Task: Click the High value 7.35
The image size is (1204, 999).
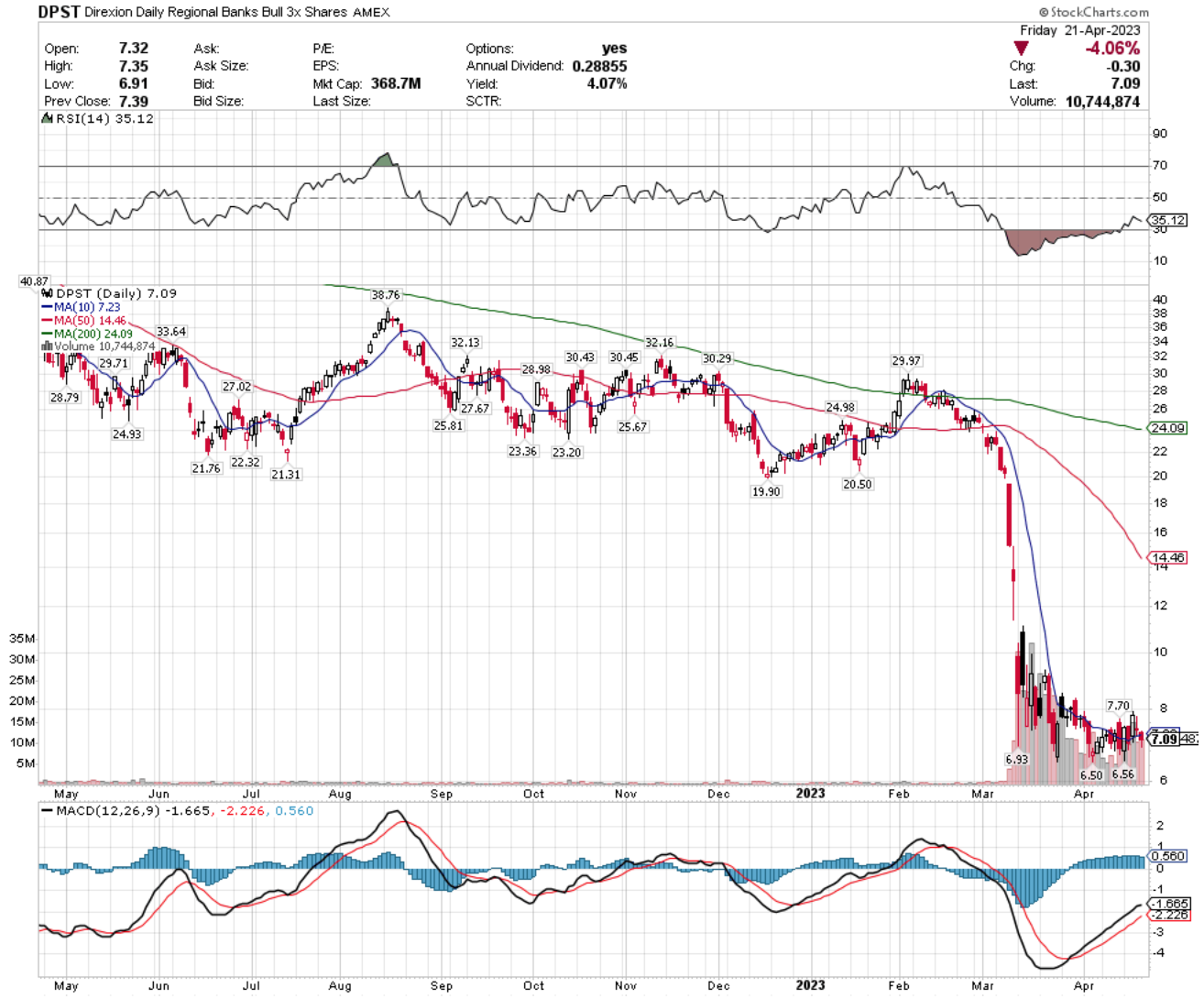Action: click(x=133, y=65)
